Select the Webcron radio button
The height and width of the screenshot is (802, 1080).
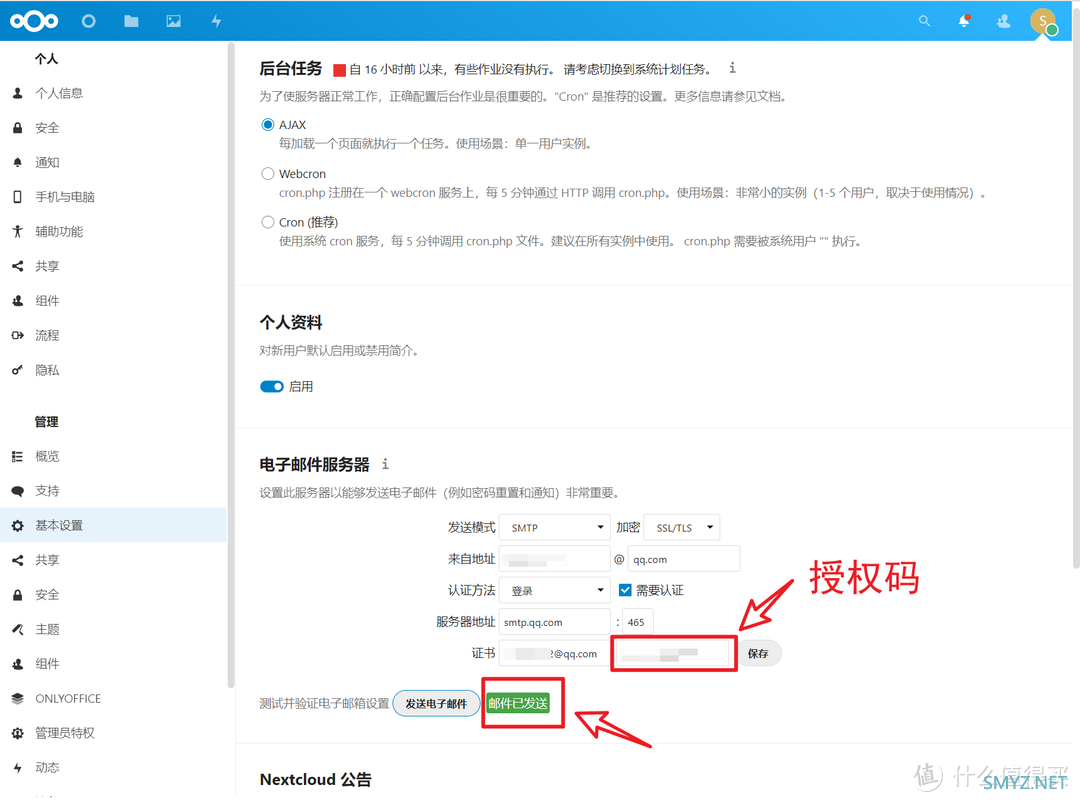[x=268, y=174]
